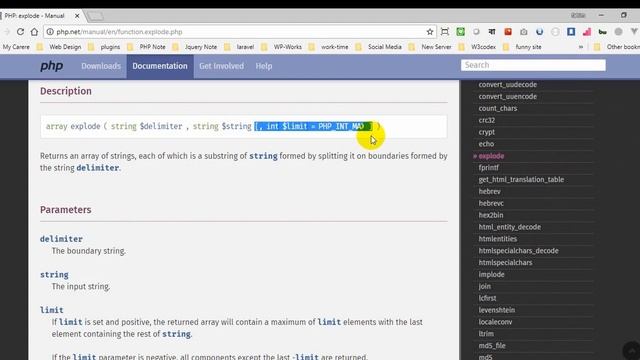Image resolution: width=640 pixels, height=360 pixels.
Task: Open the Help menu item
Action: (264, 66)
